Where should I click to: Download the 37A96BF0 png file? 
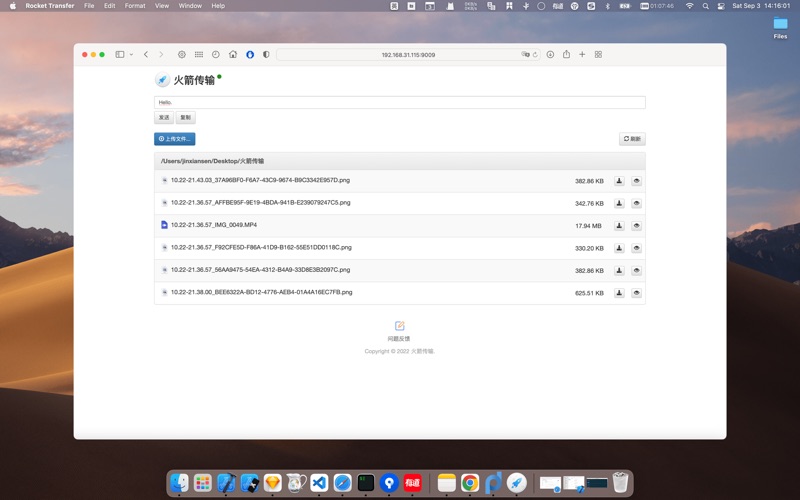click(x=619, y=181)
